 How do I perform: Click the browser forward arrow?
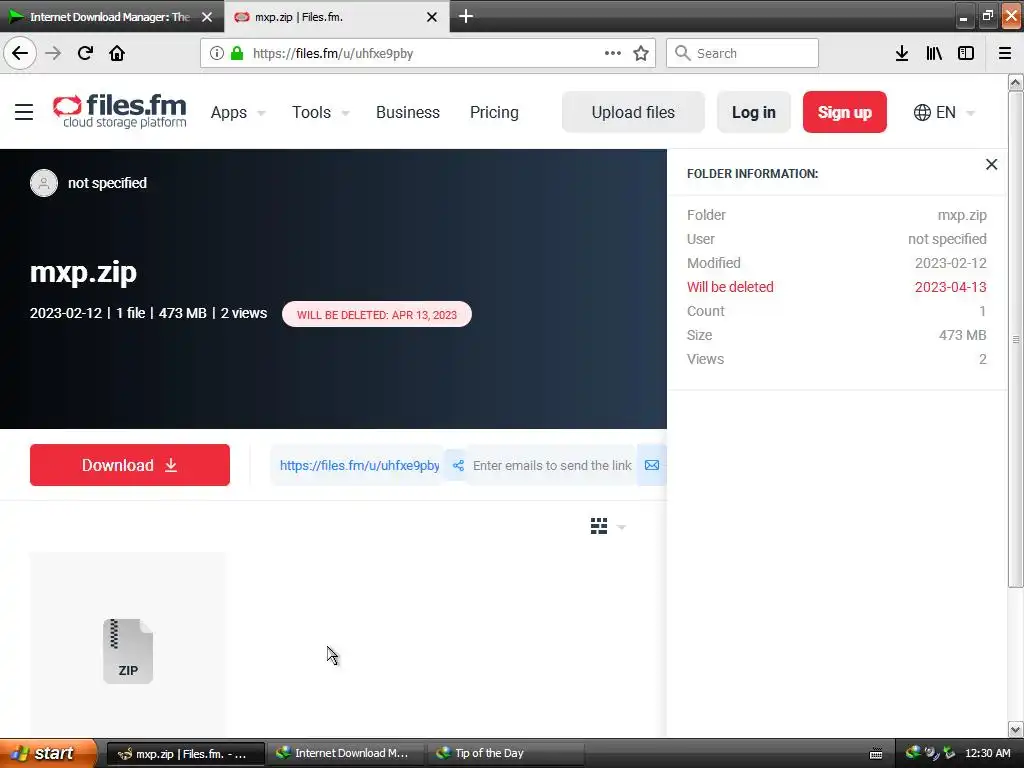[x=53, y=53]
